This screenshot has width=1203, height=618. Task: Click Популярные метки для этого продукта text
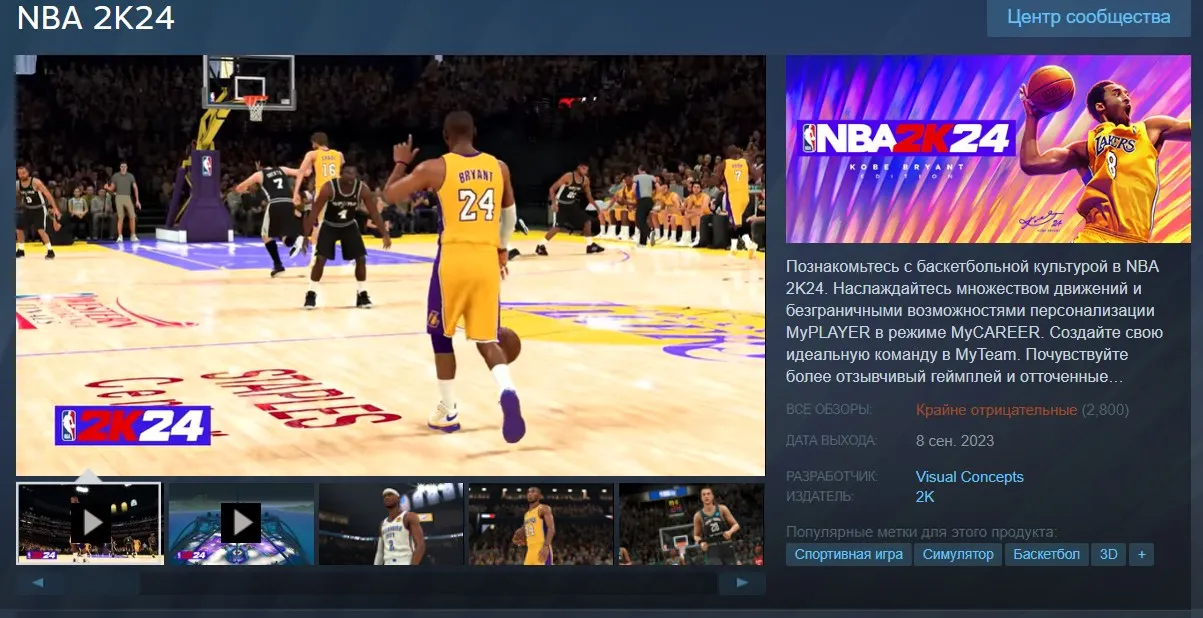(x=921, y=532)
